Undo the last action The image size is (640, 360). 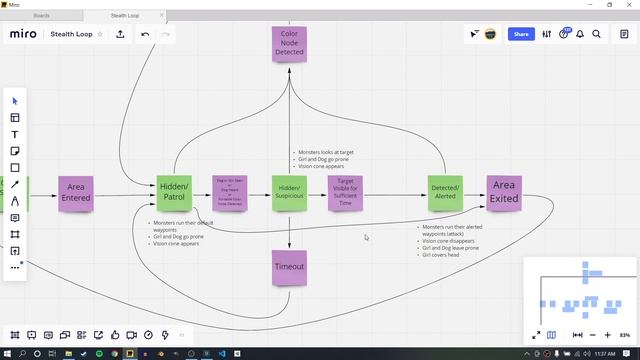(x=145, y=34)
